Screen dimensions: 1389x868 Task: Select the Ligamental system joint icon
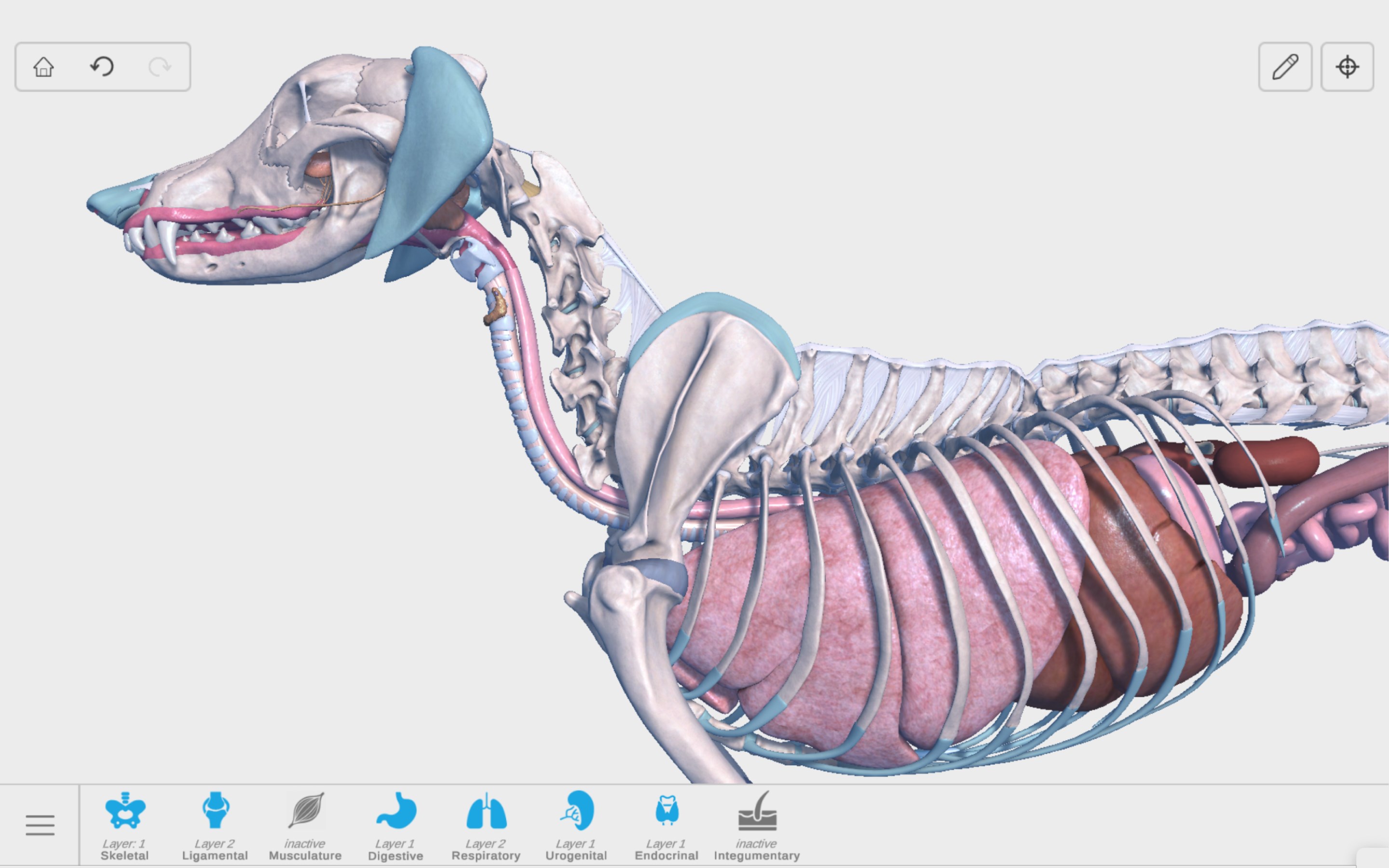point(215,811)
